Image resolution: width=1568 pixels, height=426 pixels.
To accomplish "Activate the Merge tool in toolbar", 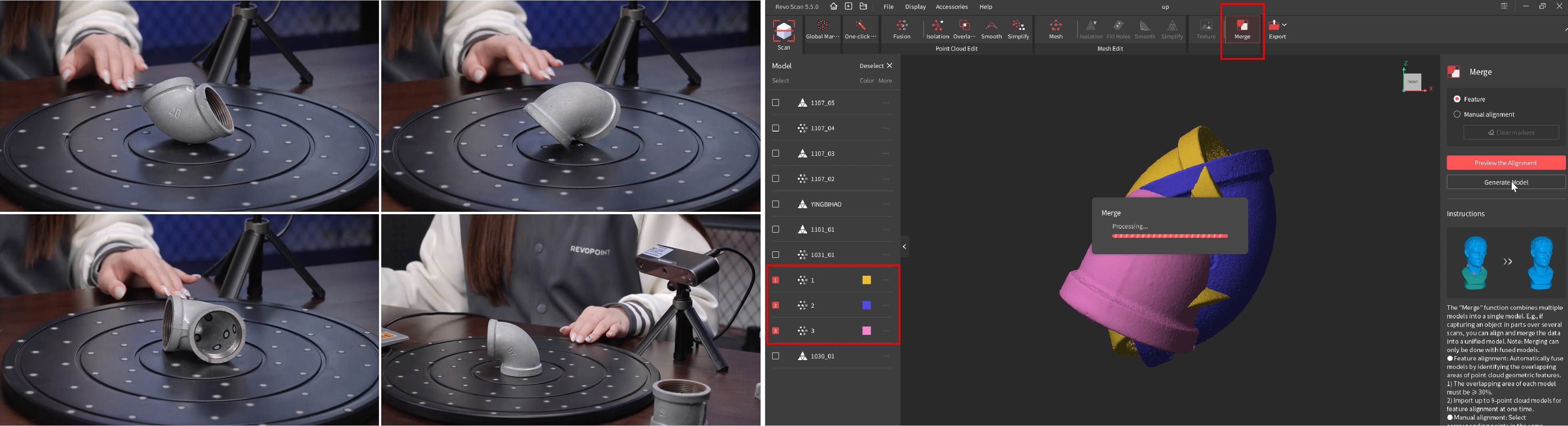I will pos(1242,29).
